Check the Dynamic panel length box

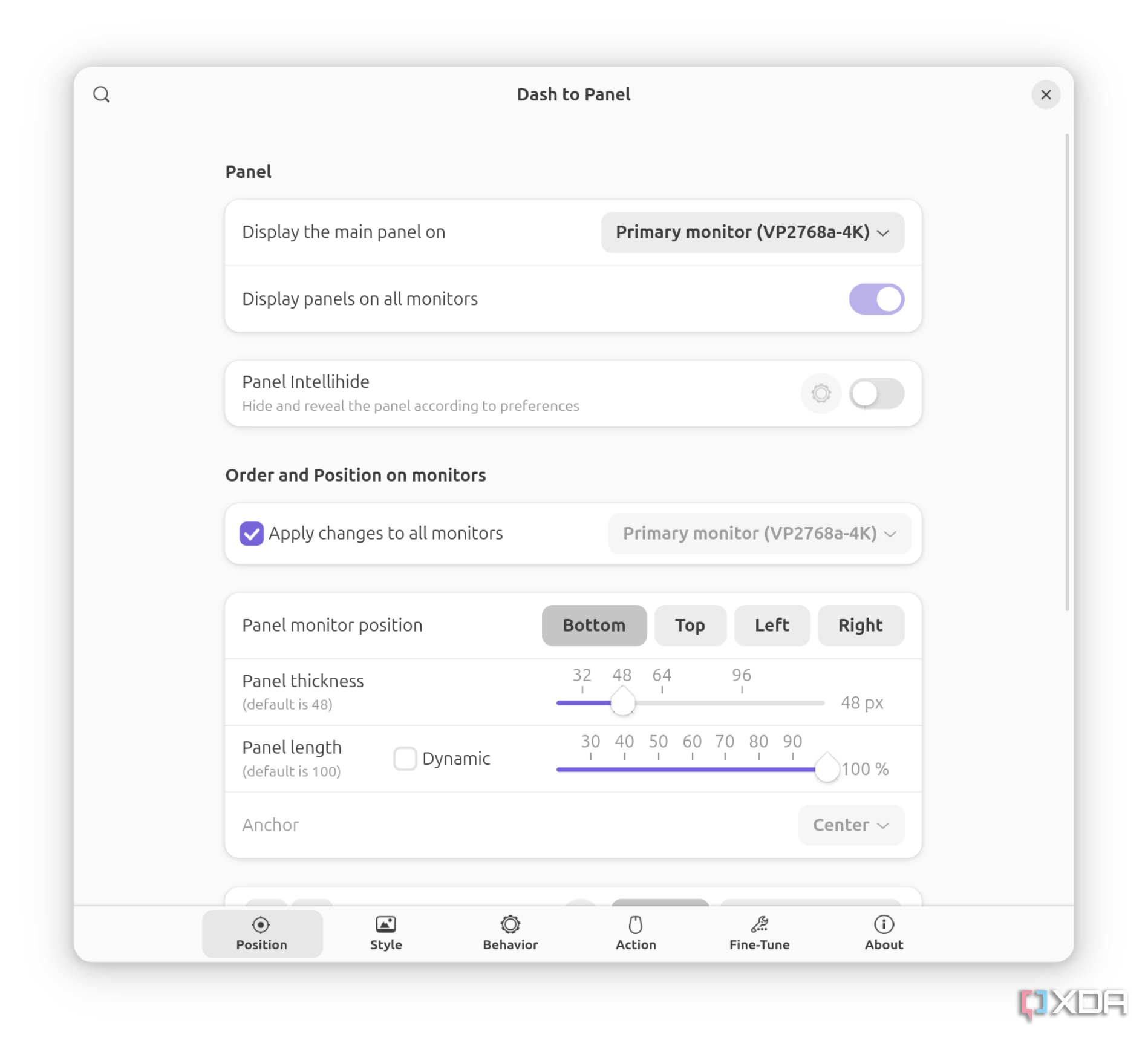coord(405,758)
